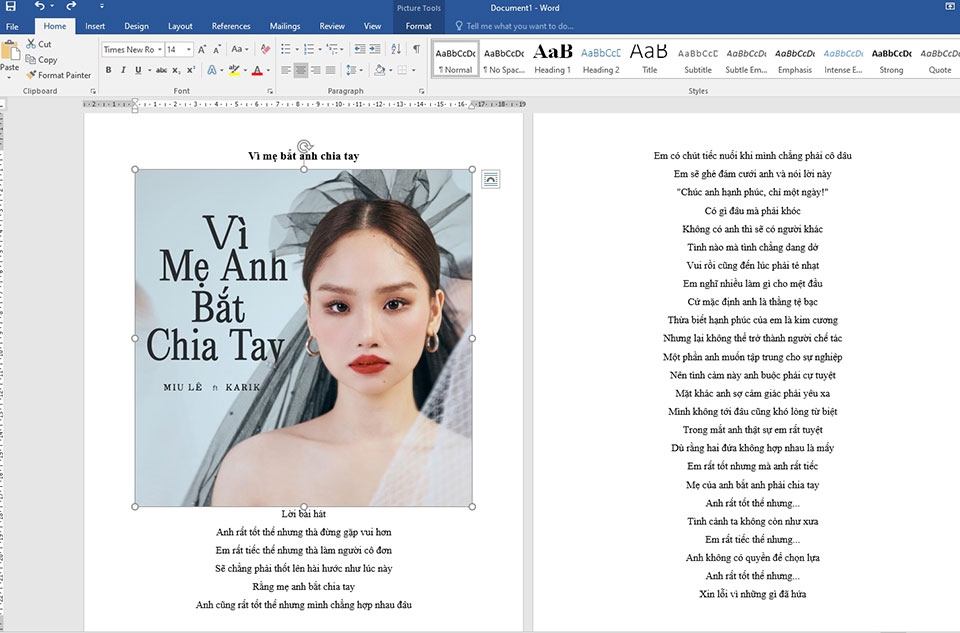Open the Customize Quick Access Toolbar arrow
The width and height of the screenshot is (960, 633).
pyautogui.click(x=102, y=7)
